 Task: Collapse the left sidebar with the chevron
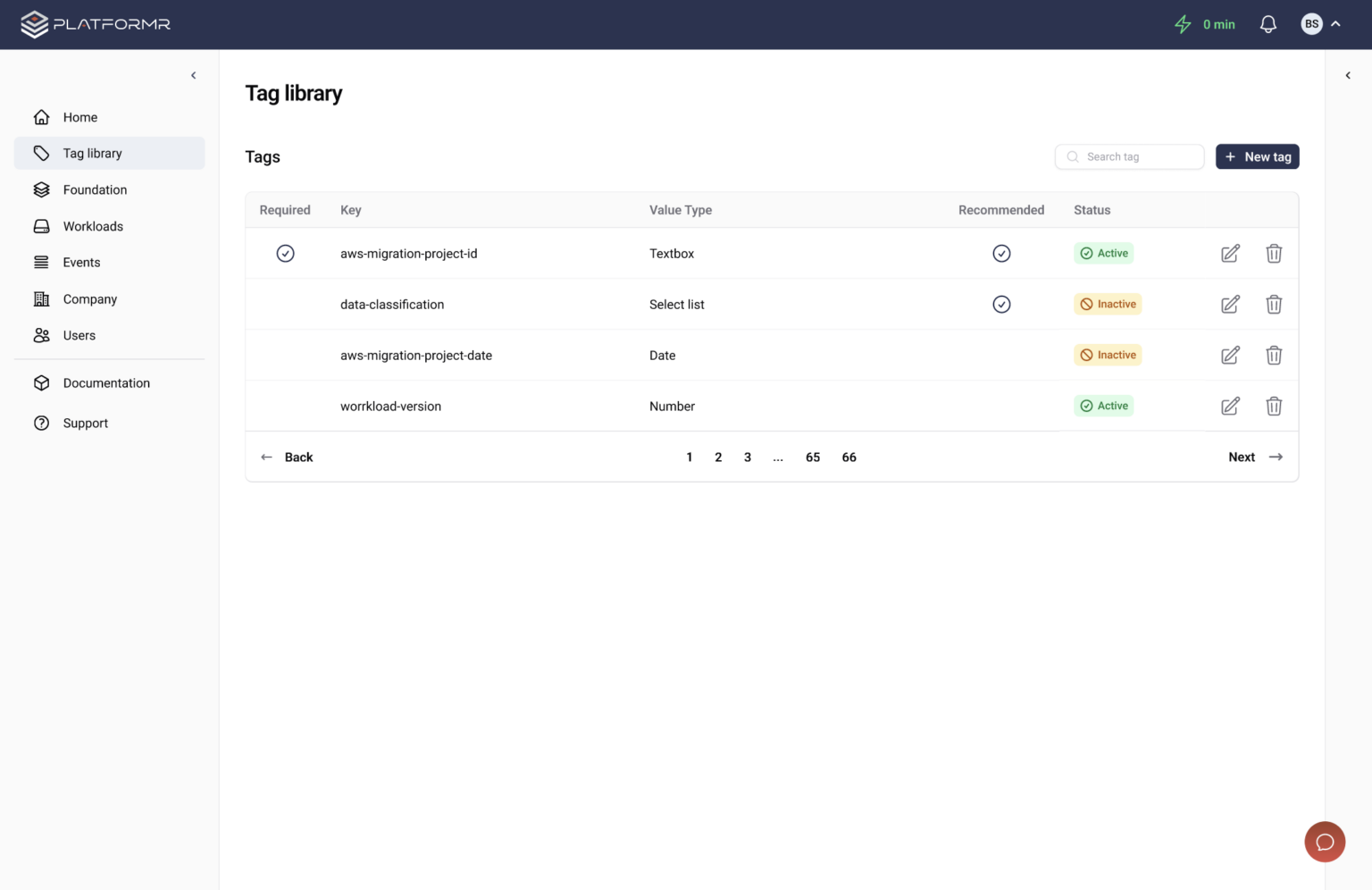tap(193, 75)
